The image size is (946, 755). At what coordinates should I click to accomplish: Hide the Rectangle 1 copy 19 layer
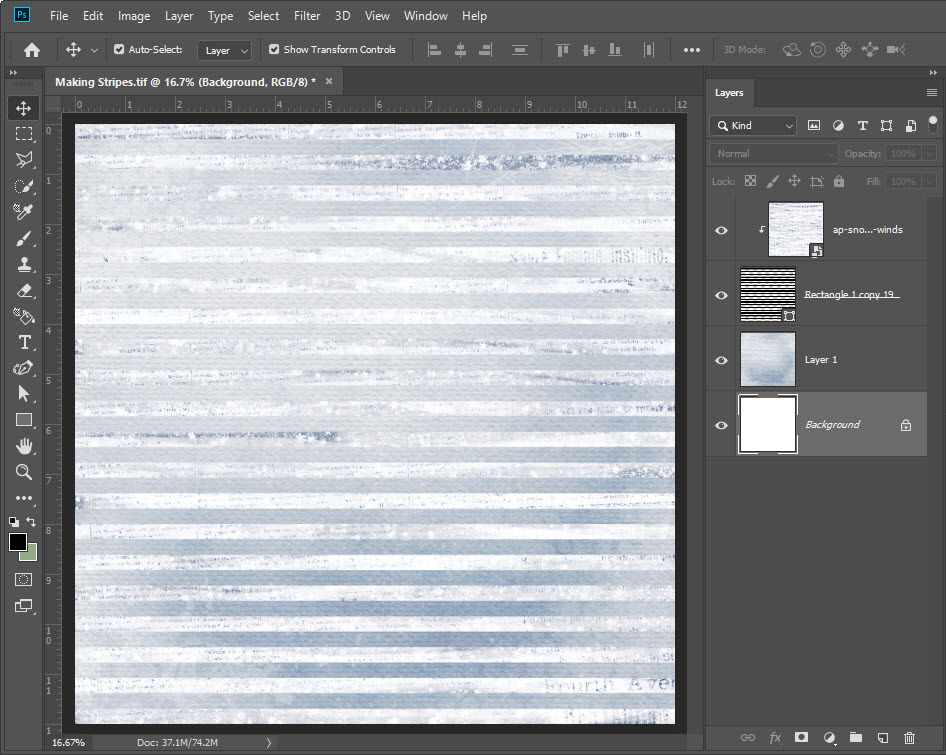pyautogui.click(x=721, y=295)
